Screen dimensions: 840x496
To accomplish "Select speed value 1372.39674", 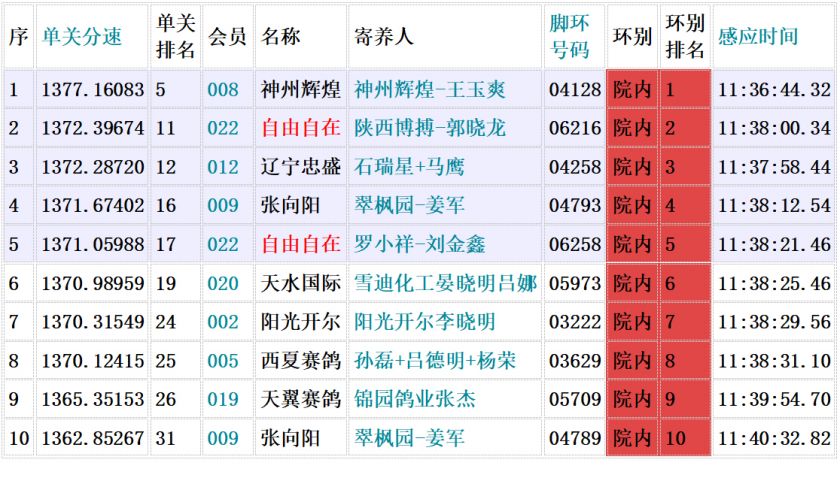I will click(x=93, y=127).
